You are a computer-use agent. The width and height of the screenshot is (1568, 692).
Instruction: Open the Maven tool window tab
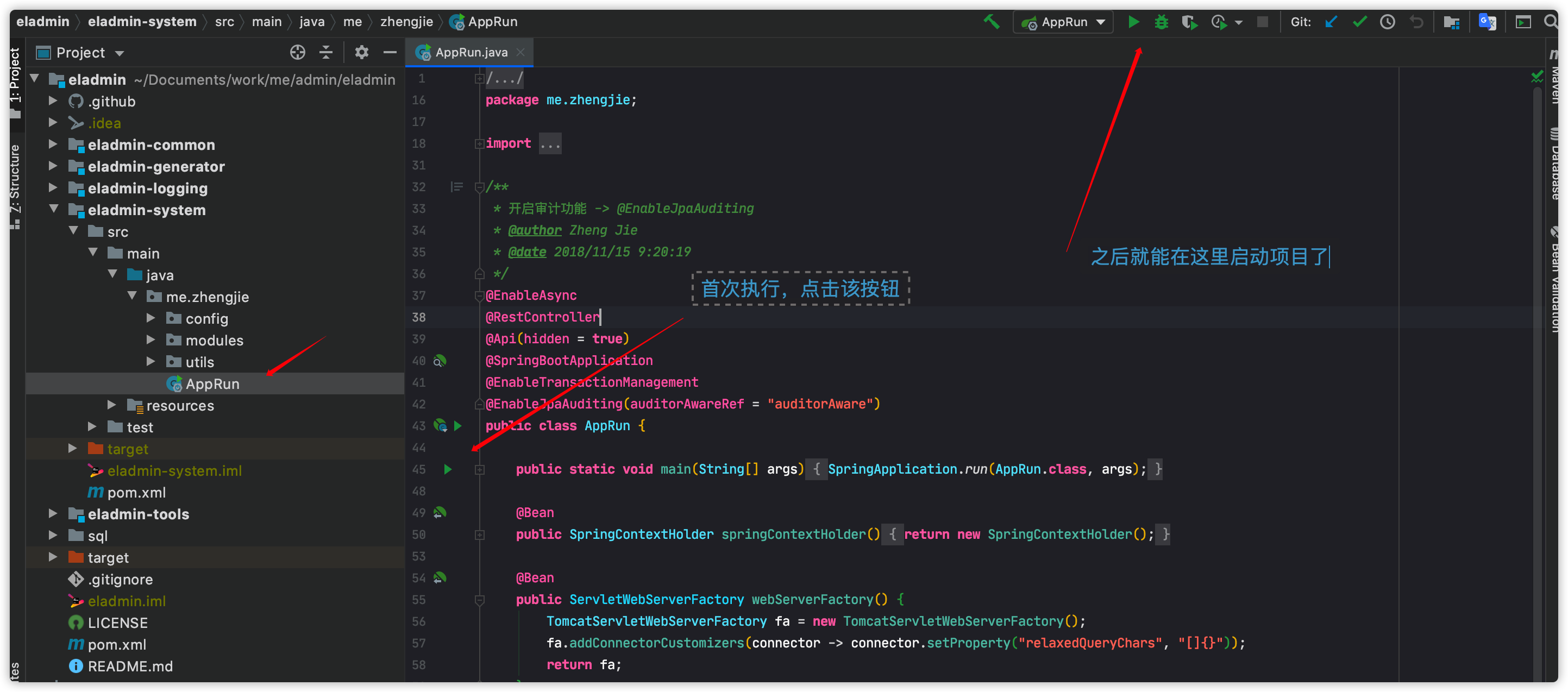(x=1554, y=77)
